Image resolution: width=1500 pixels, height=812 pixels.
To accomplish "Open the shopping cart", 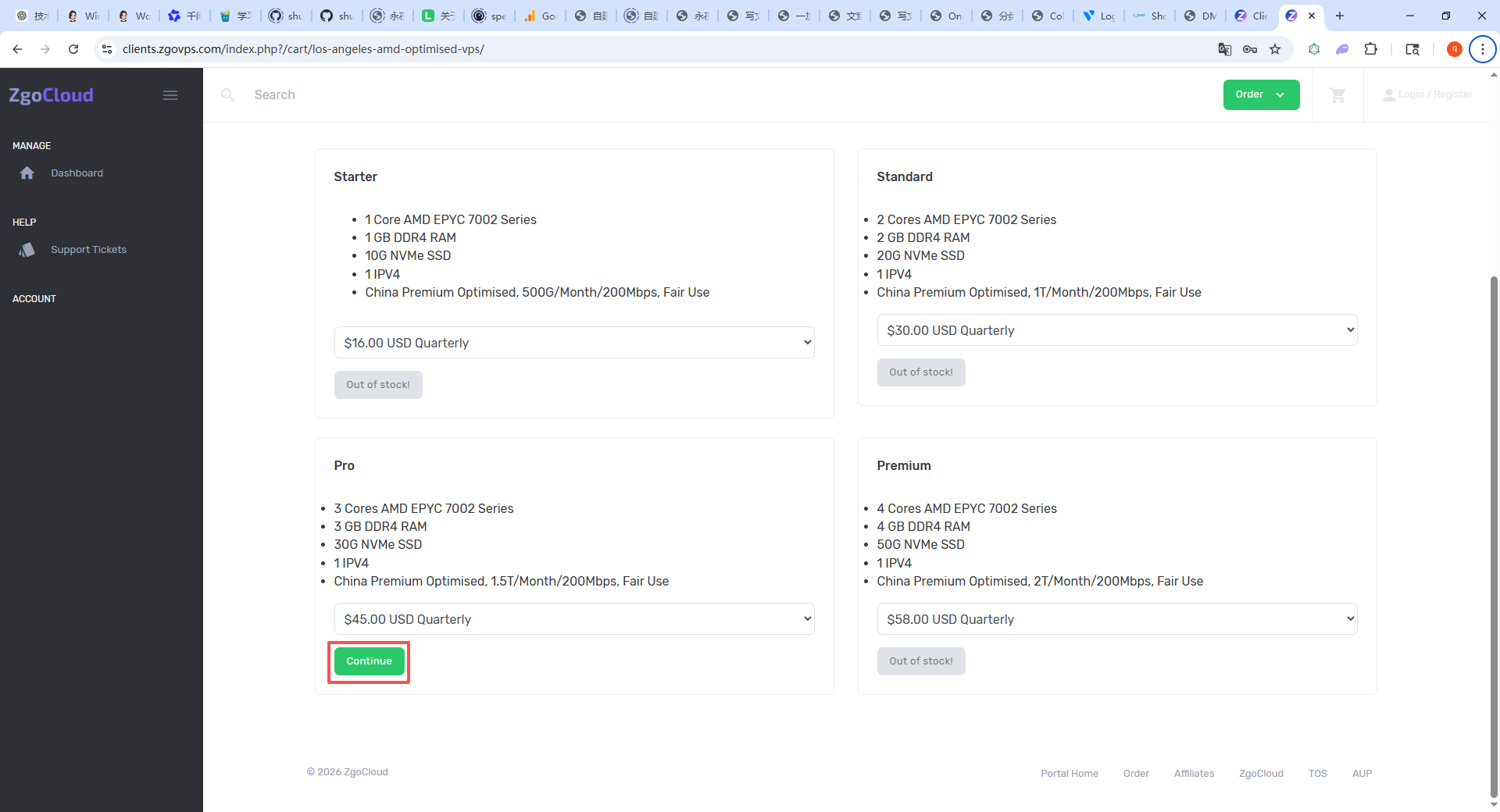I will coord(1338,95).
